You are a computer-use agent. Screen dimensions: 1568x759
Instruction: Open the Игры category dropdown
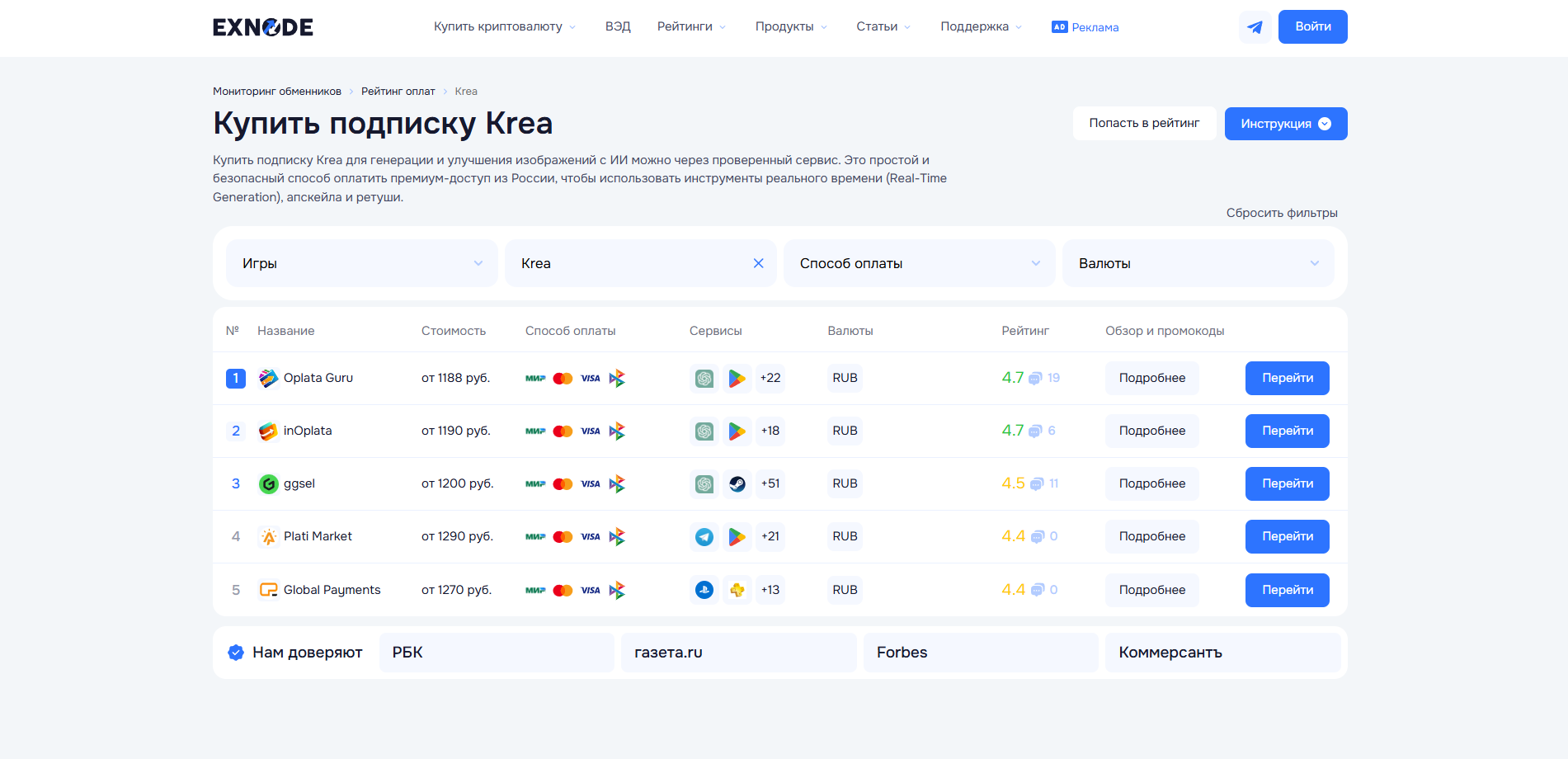point(361,263)
